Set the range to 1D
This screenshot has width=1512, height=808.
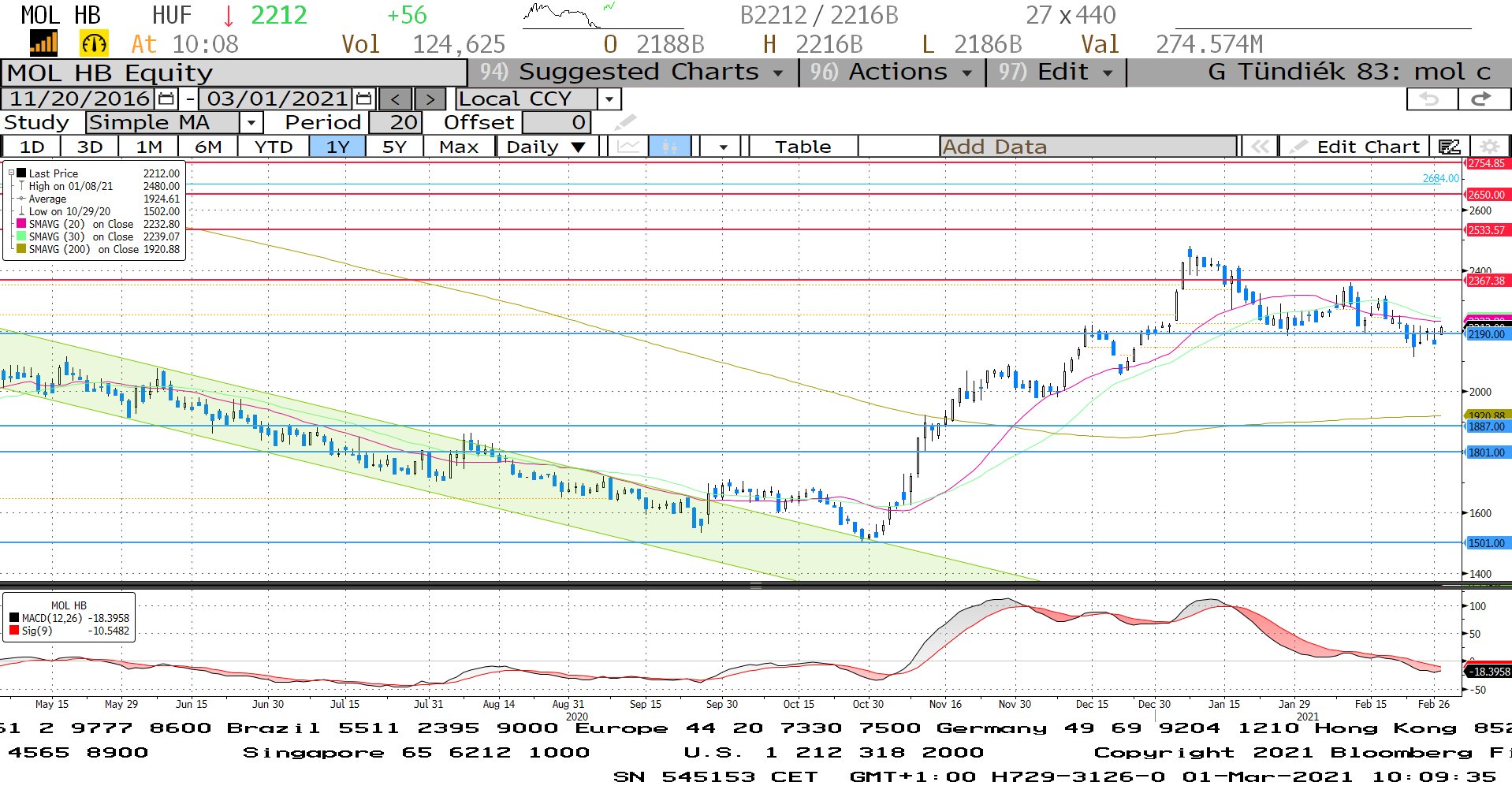pos(32,147)
